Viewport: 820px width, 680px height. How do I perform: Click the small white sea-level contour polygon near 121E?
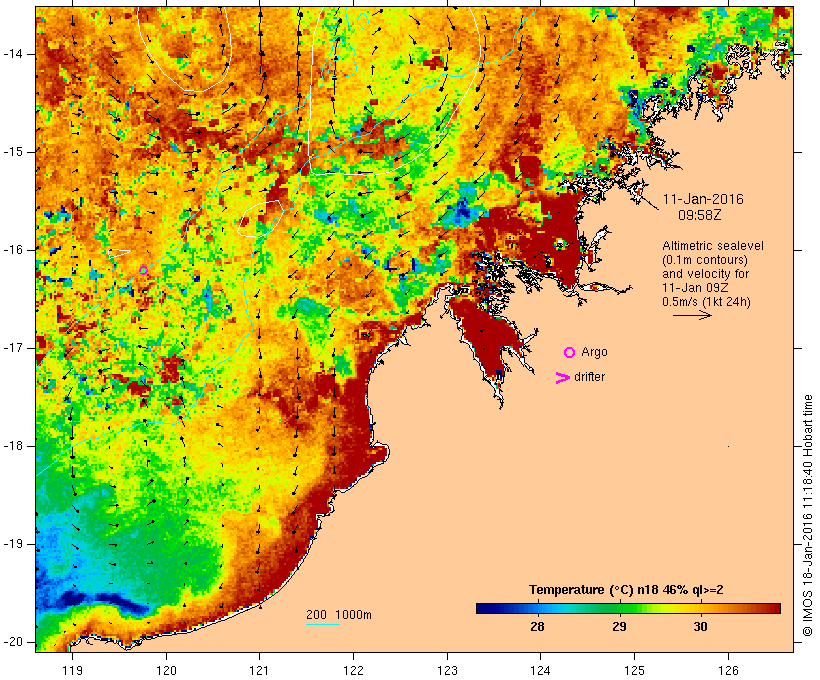click(260, 219)
